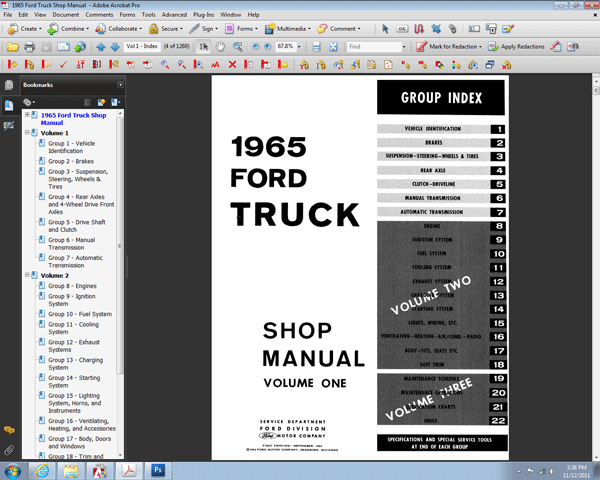The image size is (600, 480).
Task: Open the Create dropdown menu
Action: (x=24, y=29)
